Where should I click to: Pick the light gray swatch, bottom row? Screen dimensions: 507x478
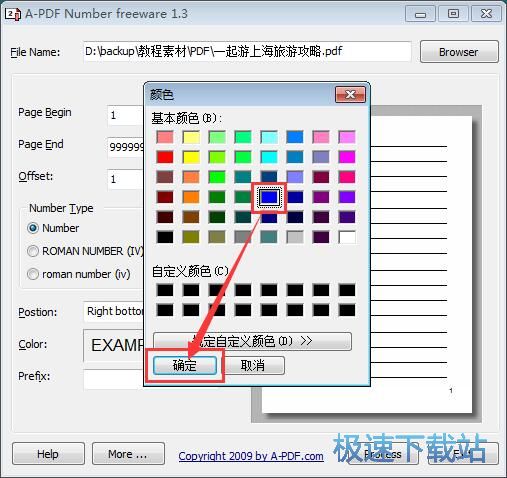tap(295, 237)
